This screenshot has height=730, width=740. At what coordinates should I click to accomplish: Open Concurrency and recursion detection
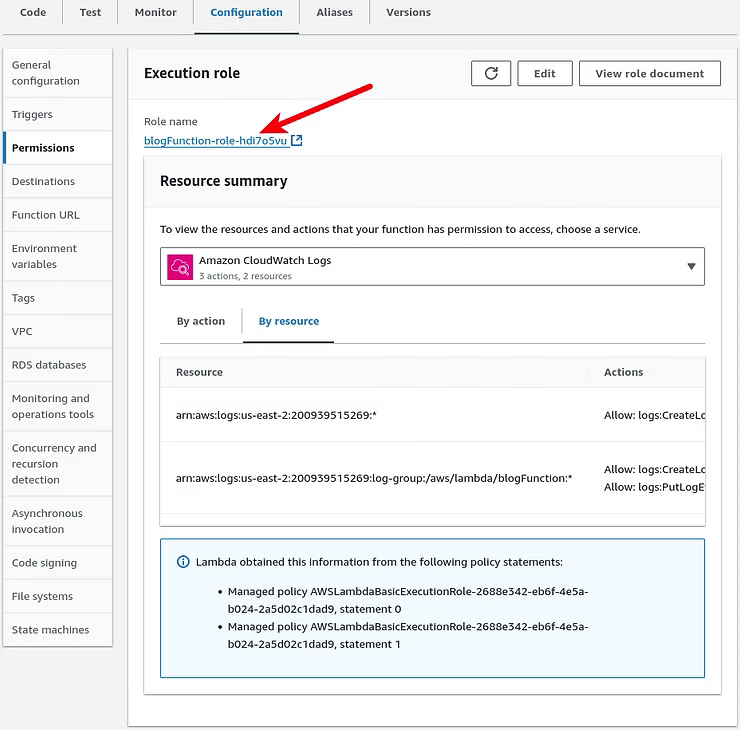click(x=58, y=463)
